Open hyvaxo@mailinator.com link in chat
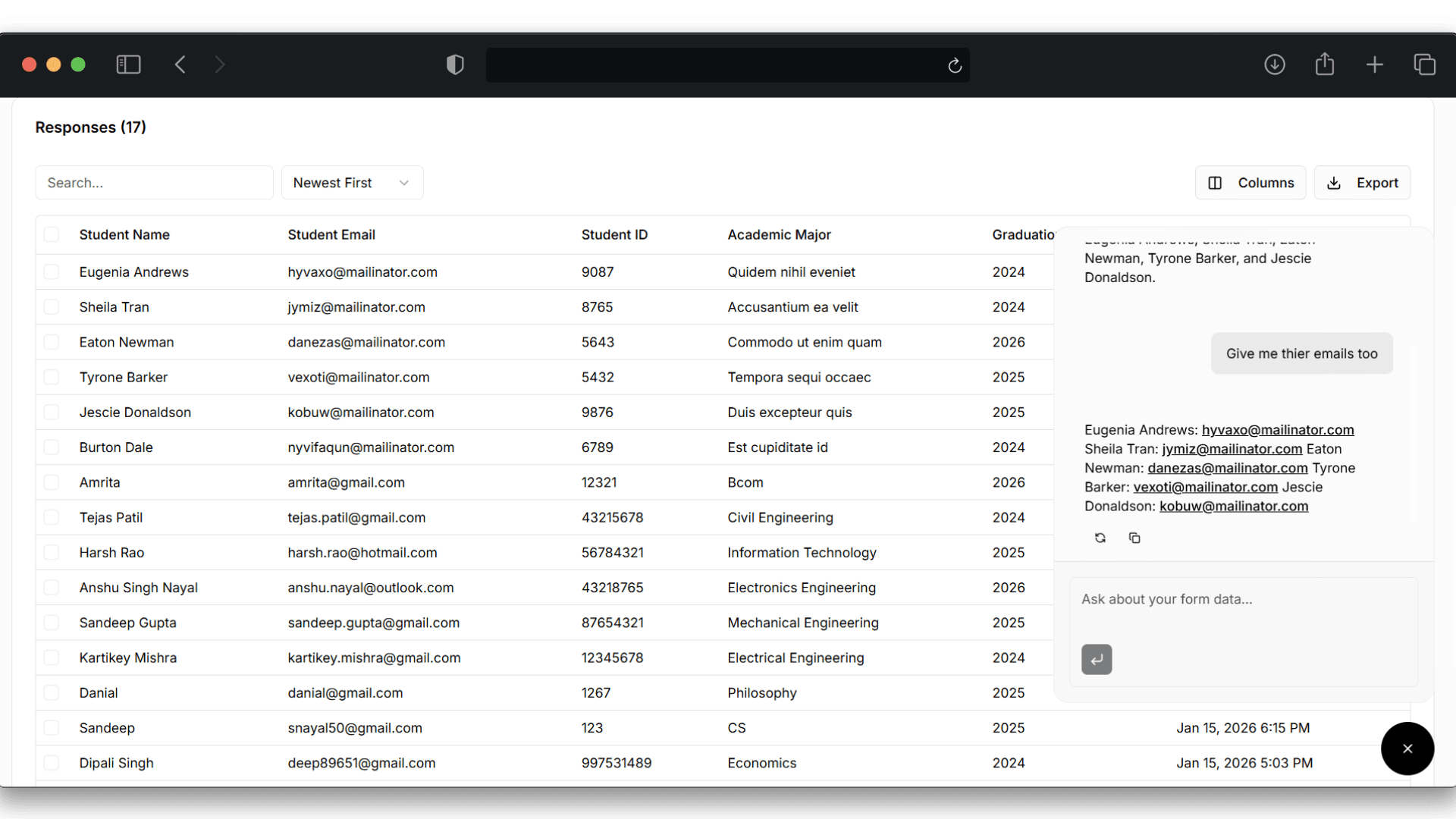 (x=1278, y=430)
